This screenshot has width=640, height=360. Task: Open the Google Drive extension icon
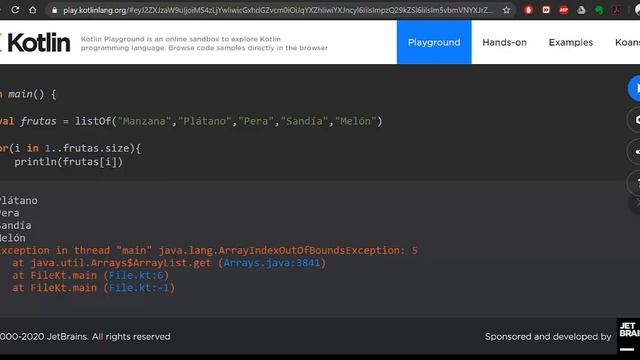click(581, 10)
